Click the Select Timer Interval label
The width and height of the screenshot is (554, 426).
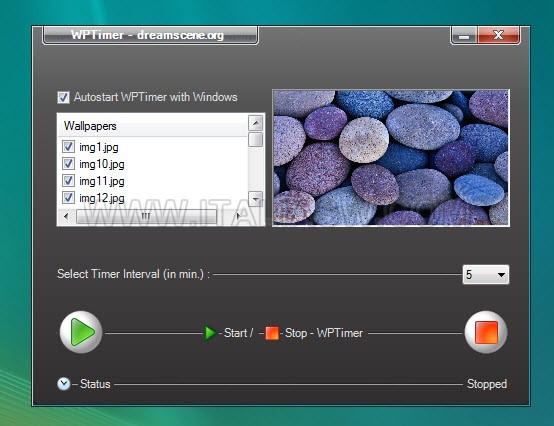coord(134,274)
